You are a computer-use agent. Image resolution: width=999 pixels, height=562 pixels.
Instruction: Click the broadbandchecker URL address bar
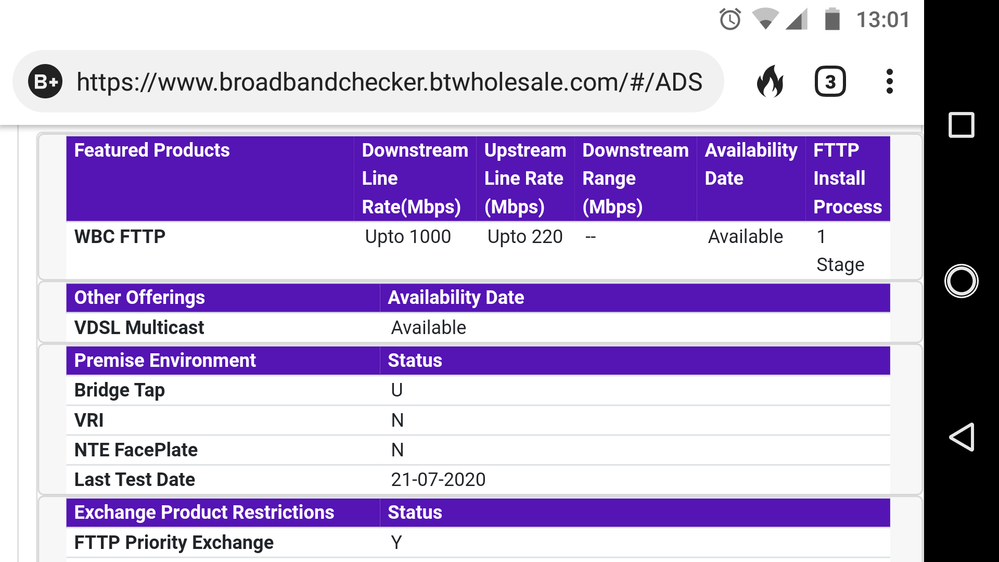click(389, 82)
